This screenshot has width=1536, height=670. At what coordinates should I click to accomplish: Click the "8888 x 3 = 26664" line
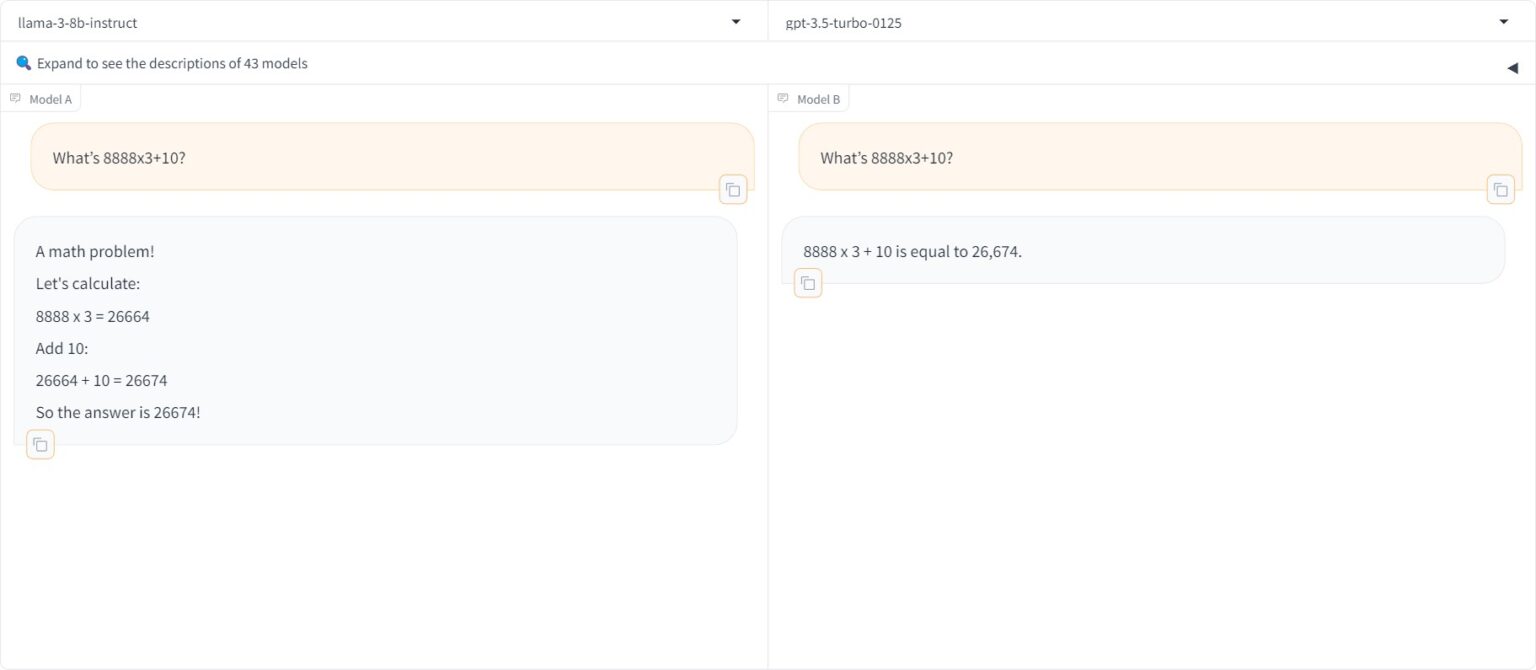[x=92, y=316]
